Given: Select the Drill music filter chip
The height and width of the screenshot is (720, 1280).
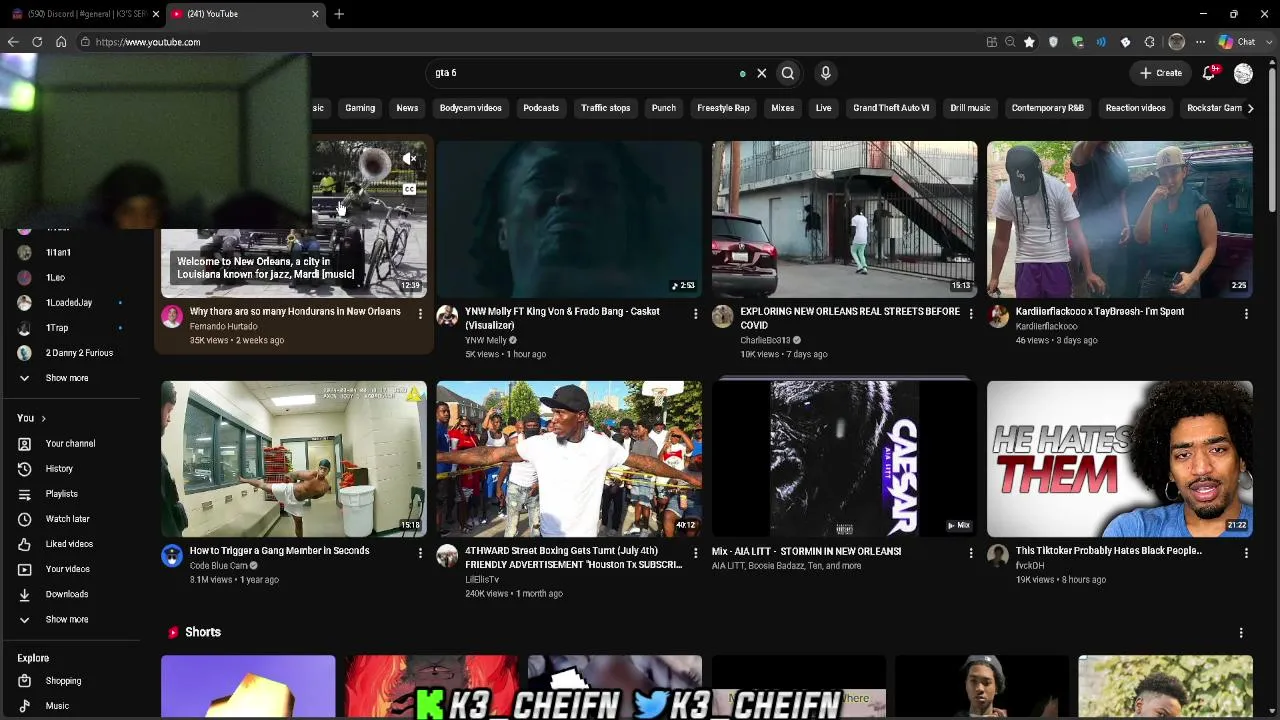Looking at the screenshot, I should tap(970, 108).
